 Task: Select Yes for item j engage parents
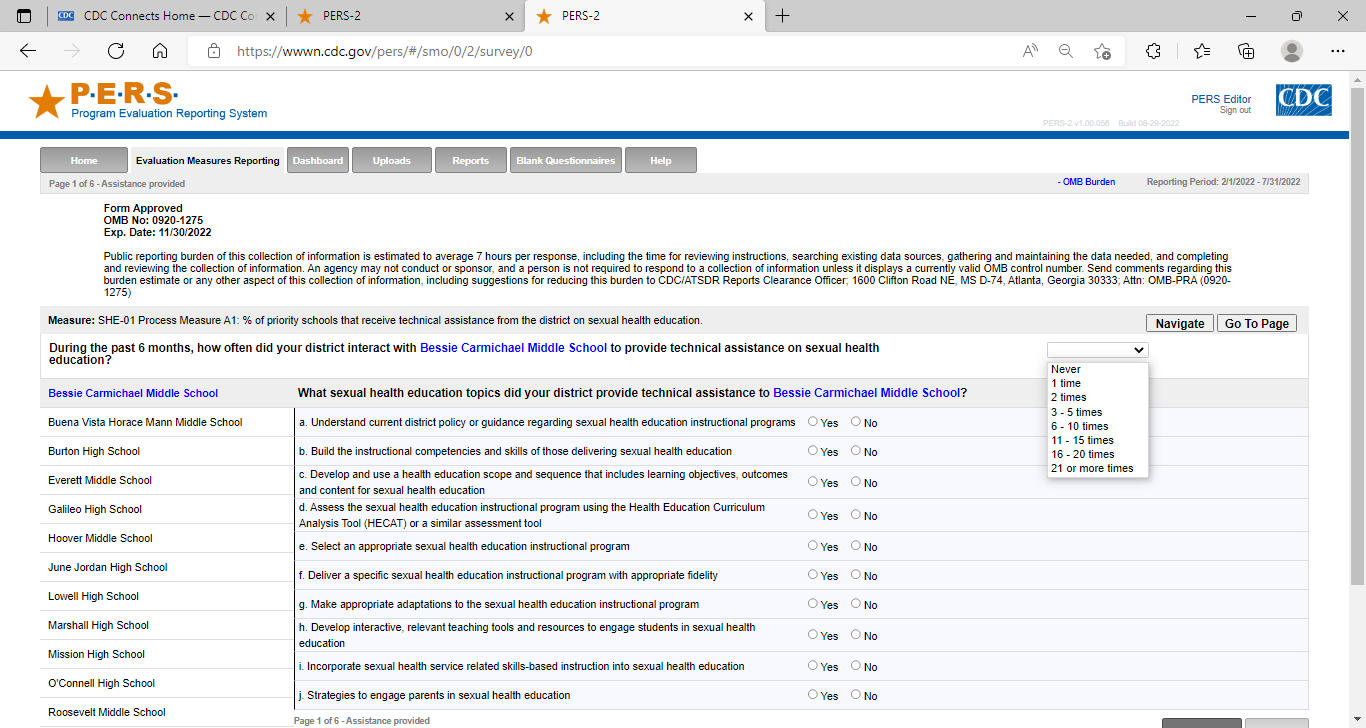(813, 694)
